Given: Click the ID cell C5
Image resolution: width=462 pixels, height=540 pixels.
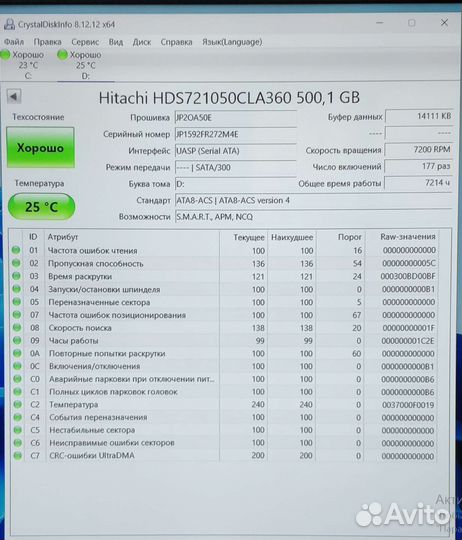Looking at the screenshot, I should click(35, 430).
